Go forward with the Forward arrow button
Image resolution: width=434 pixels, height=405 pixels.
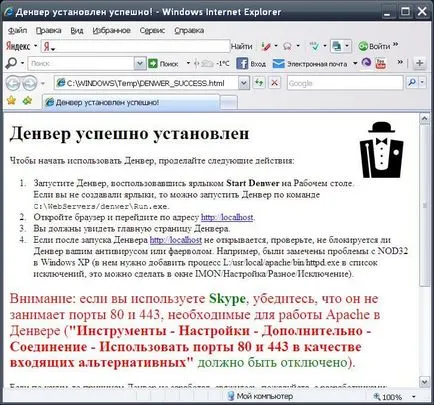[30, 83]
